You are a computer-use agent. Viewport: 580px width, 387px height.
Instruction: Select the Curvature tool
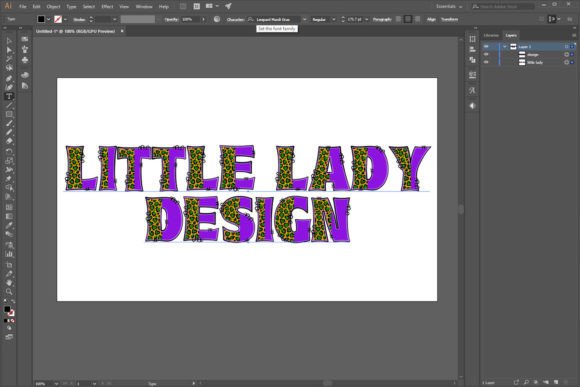(x=9, y=87)
